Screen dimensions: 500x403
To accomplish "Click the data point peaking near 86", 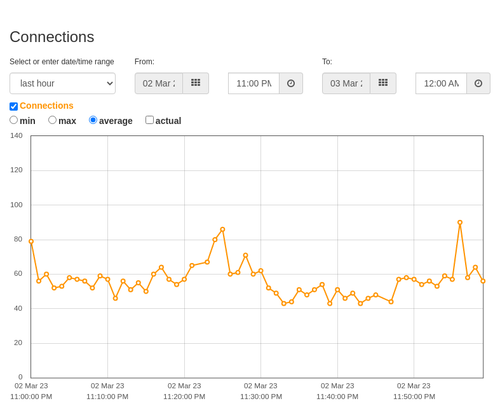I will pyautogui.click(x=223, y=229).
